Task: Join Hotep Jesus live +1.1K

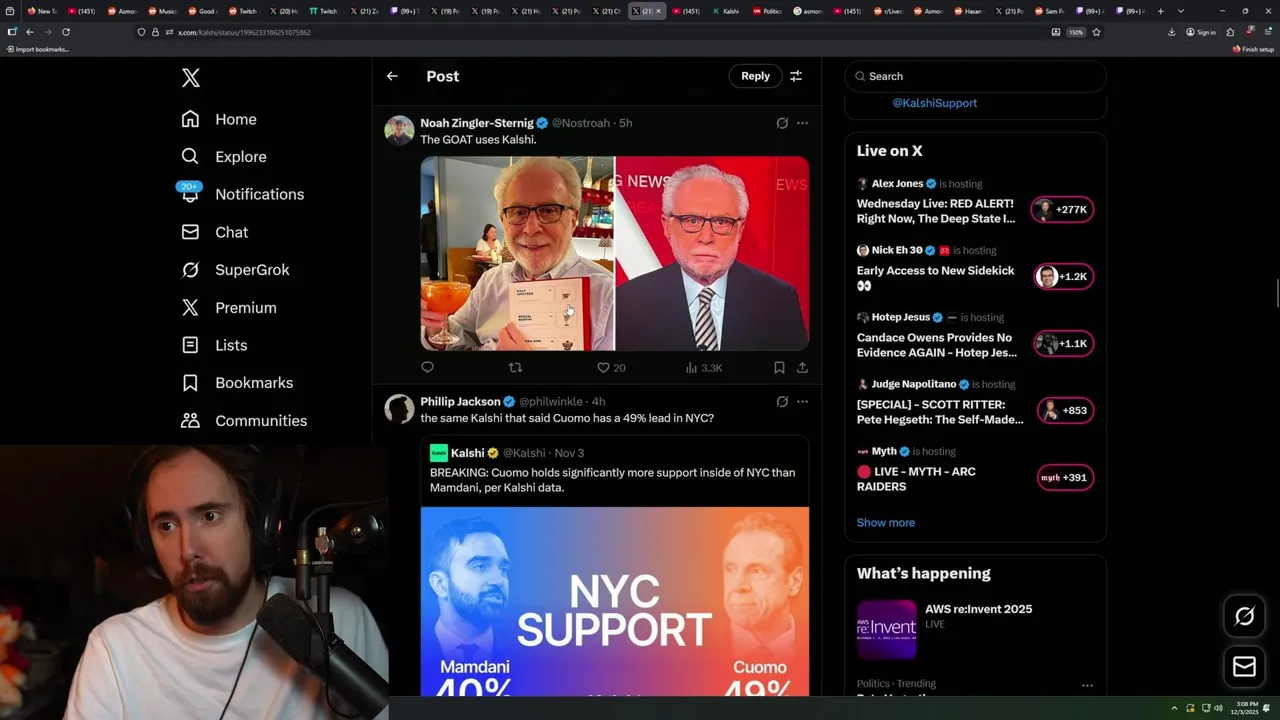Action: [x=1063, y=344]
